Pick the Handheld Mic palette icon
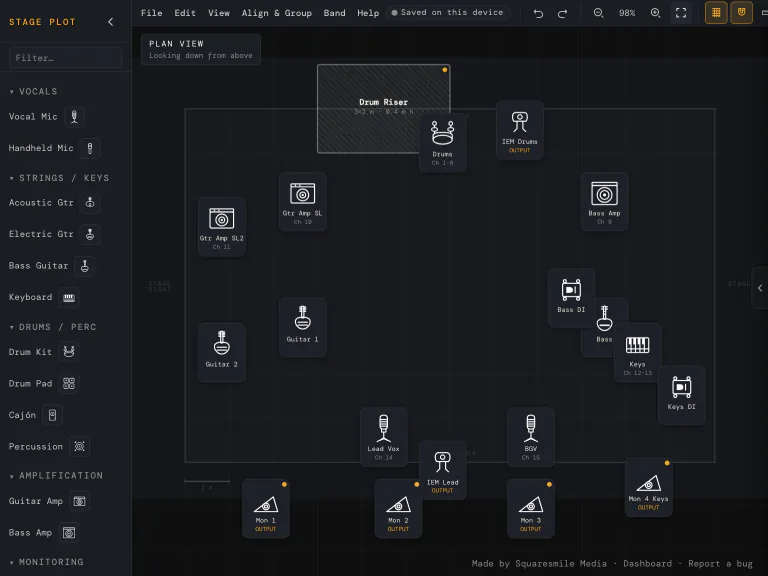 pyautogui.click(x=90, y=148)
